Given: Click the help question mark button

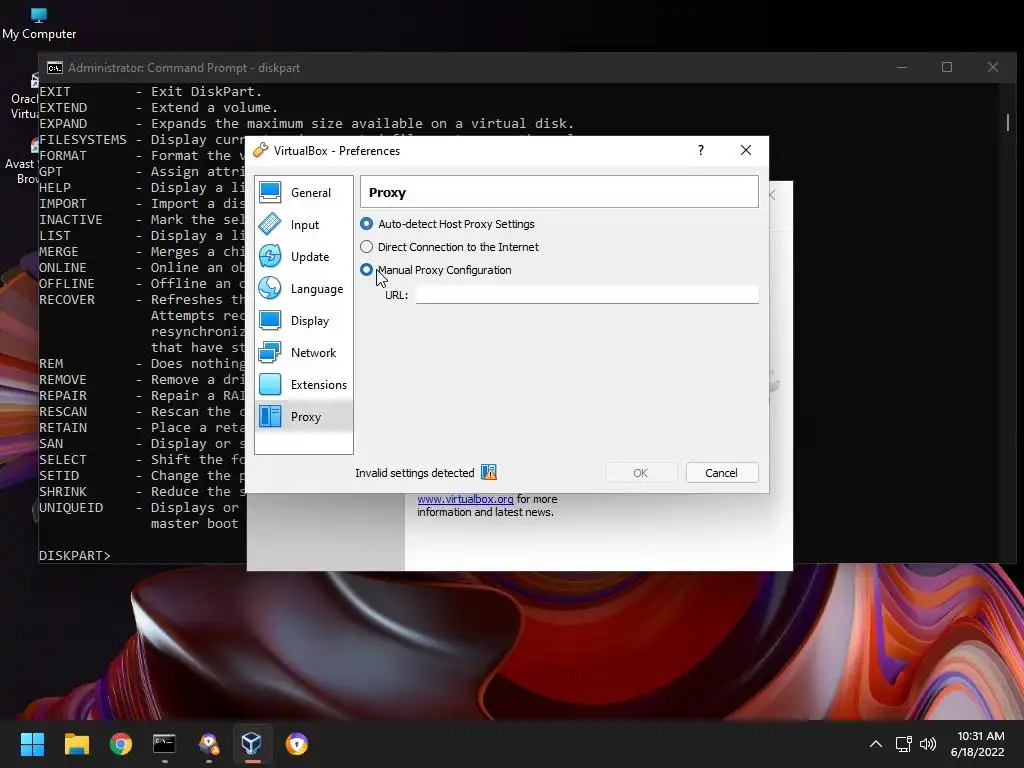Looking at the screenshot, I should (701, 150).
